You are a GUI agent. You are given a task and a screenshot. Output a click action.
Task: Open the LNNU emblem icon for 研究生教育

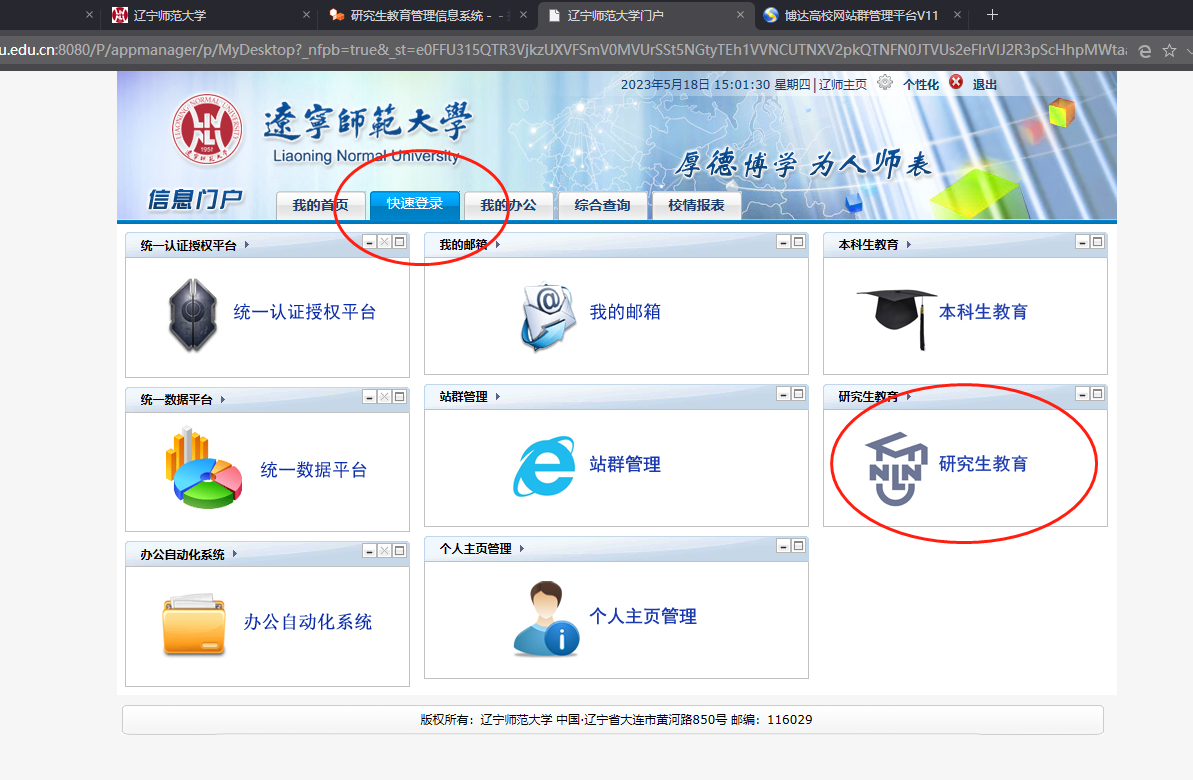[897, 468]
